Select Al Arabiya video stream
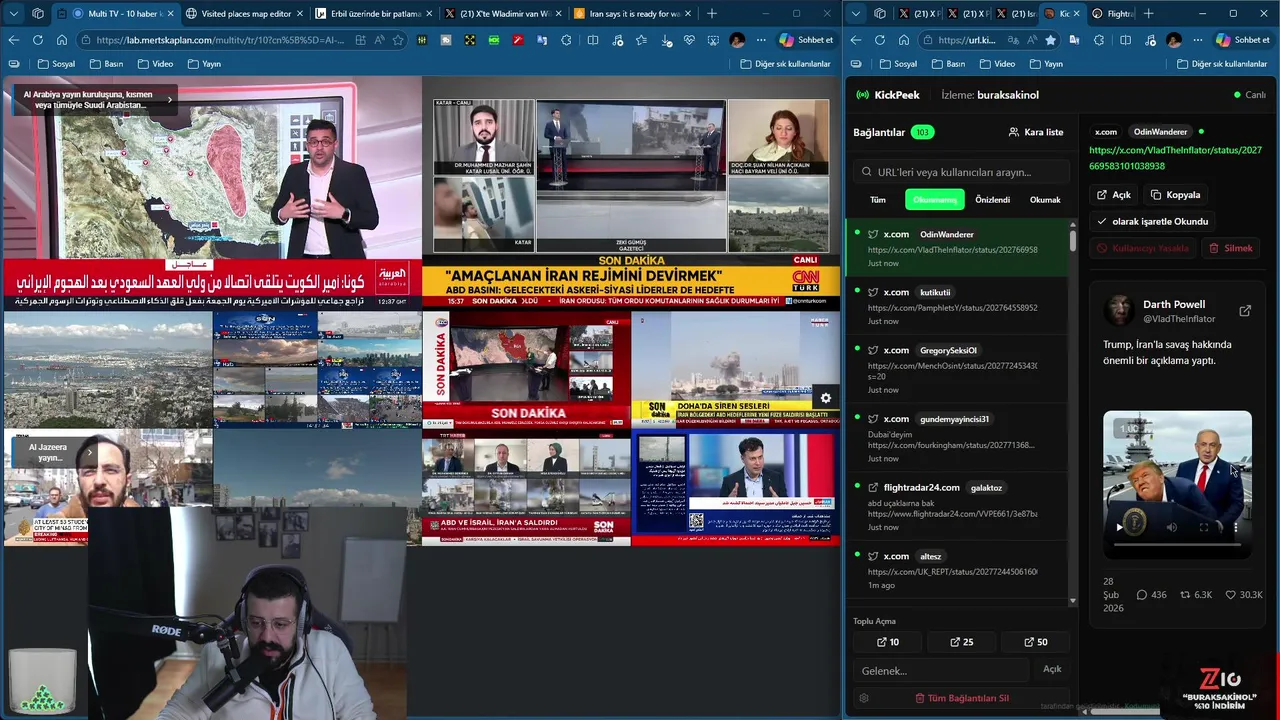Screen dimensions: 1280x720 [211, 192]
